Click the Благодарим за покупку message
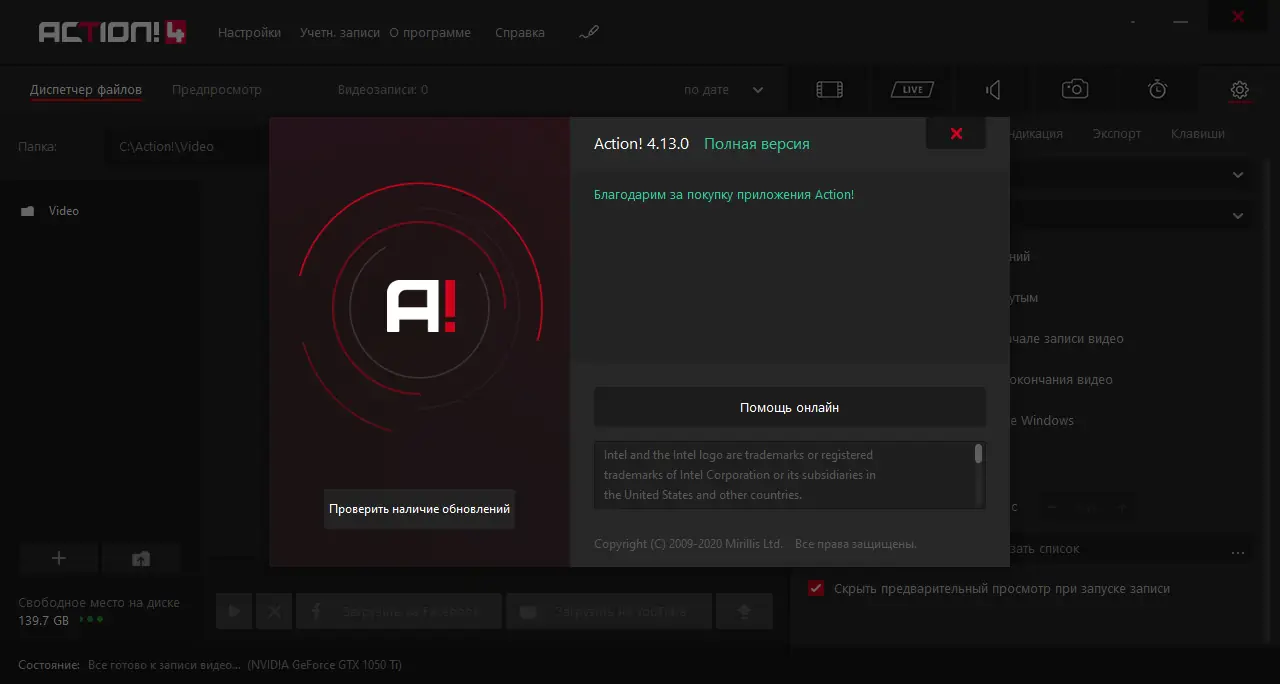This screenshot has width=1280, height=684. (x=724, y=195)
